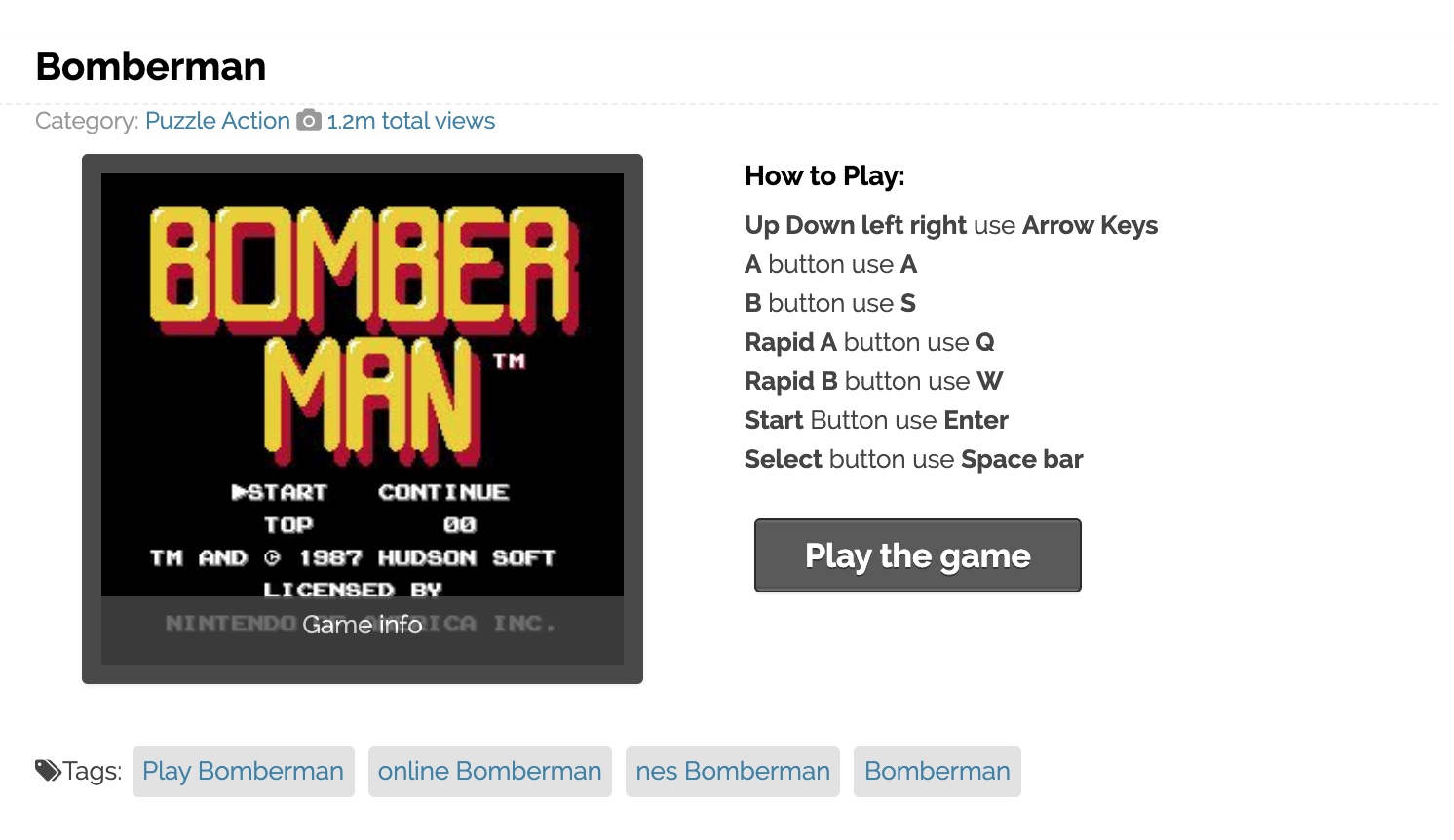This screenshot has height=840, width=1454.
Task: Click the Select button Space bar line
Action: (x=913, y=459)
